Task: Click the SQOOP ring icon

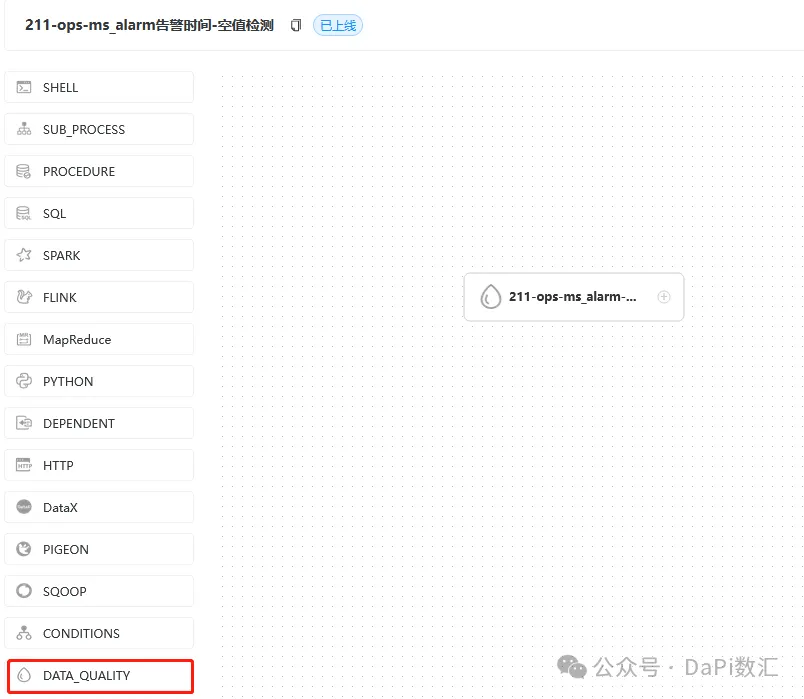Action: point(24,591)
